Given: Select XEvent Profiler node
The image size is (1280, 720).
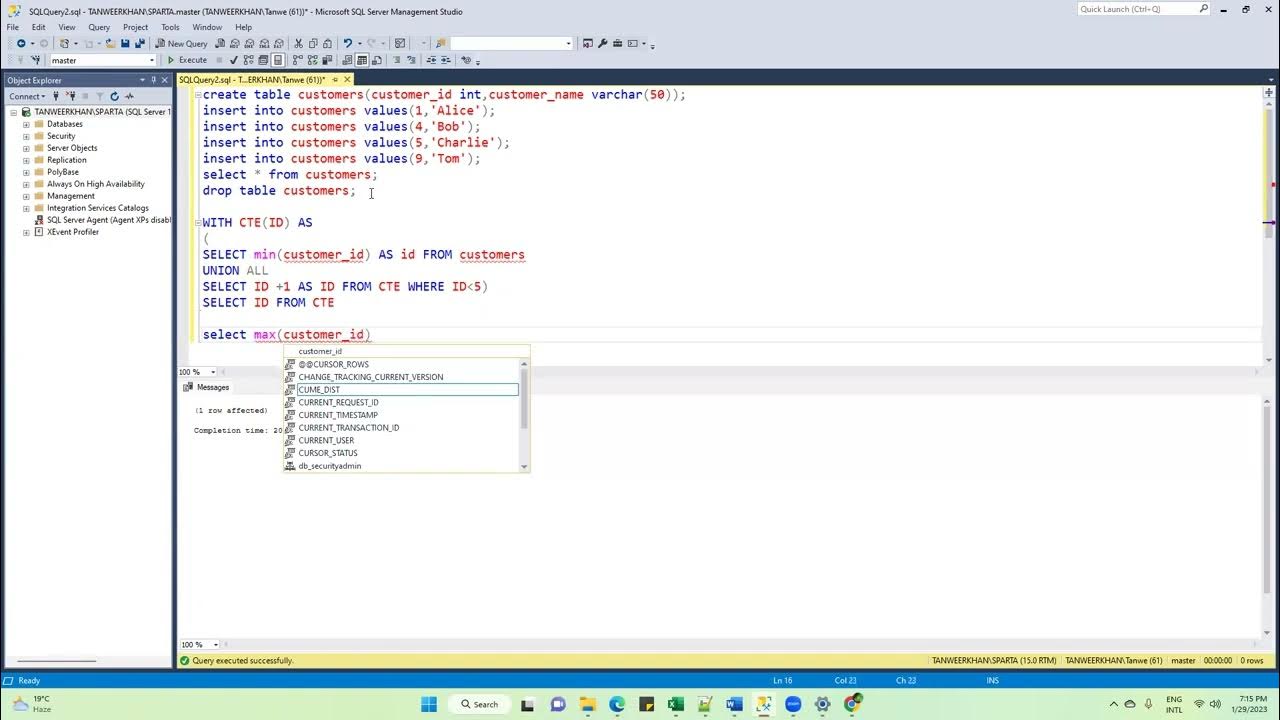Looking at the screenshot, I should 73,232.
